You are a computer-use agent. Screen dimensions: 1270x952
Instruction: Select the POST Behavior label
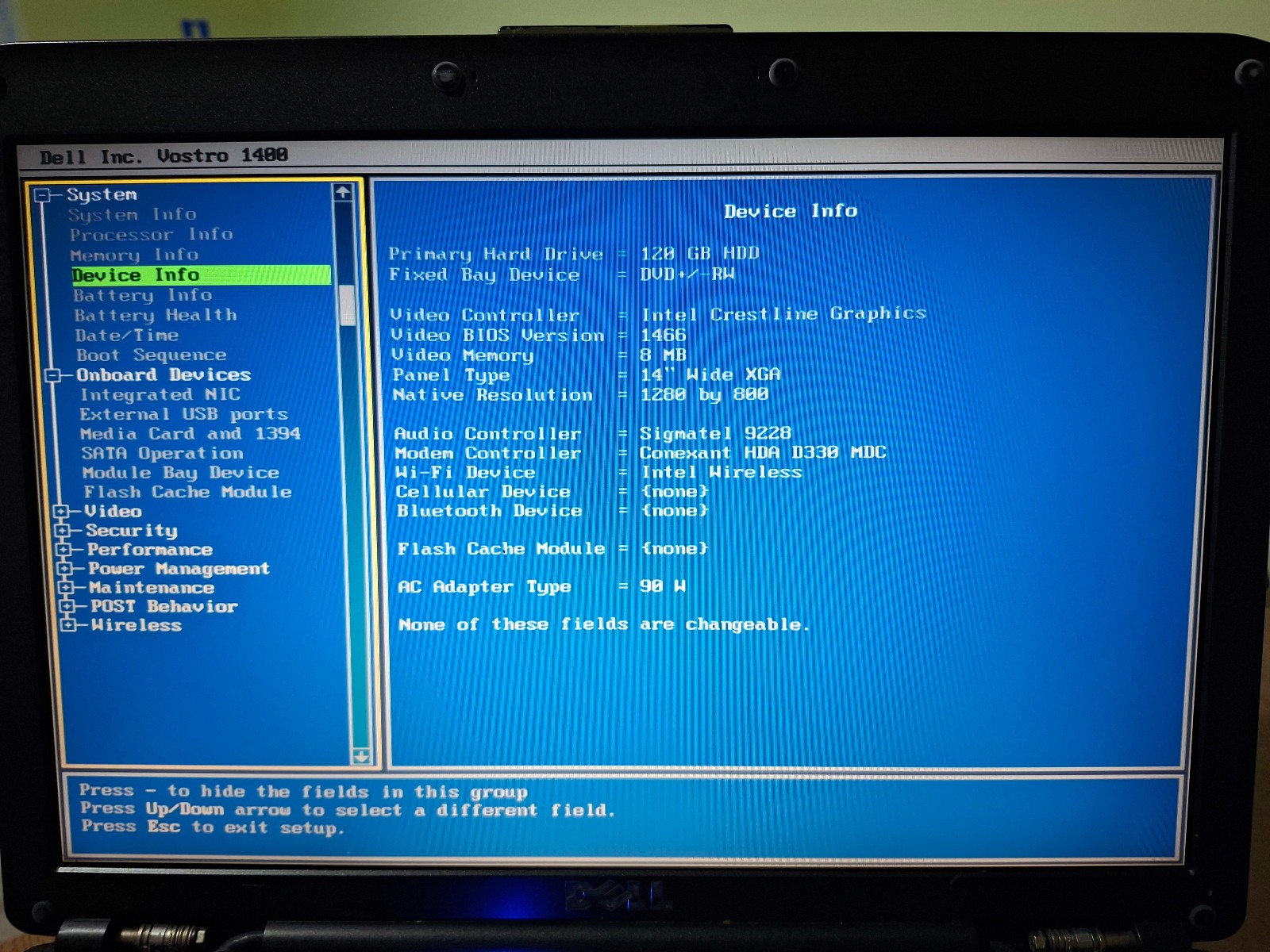click(x=164, y=607)
